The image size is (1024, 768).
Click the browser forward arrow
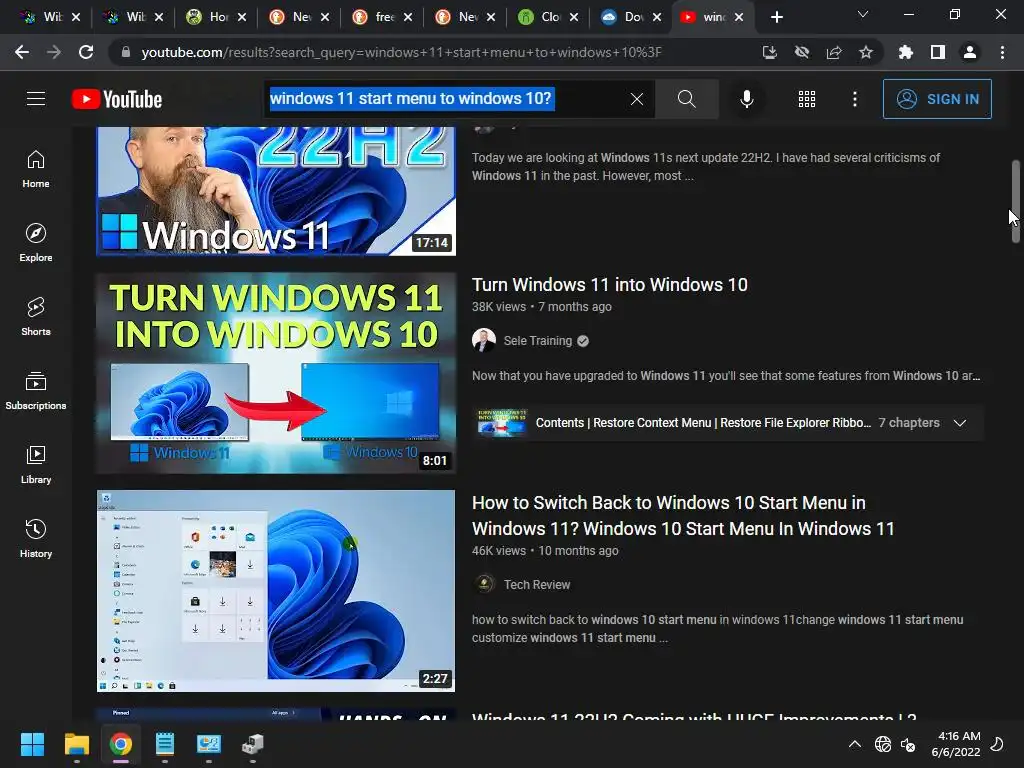[x=54, y=52]
